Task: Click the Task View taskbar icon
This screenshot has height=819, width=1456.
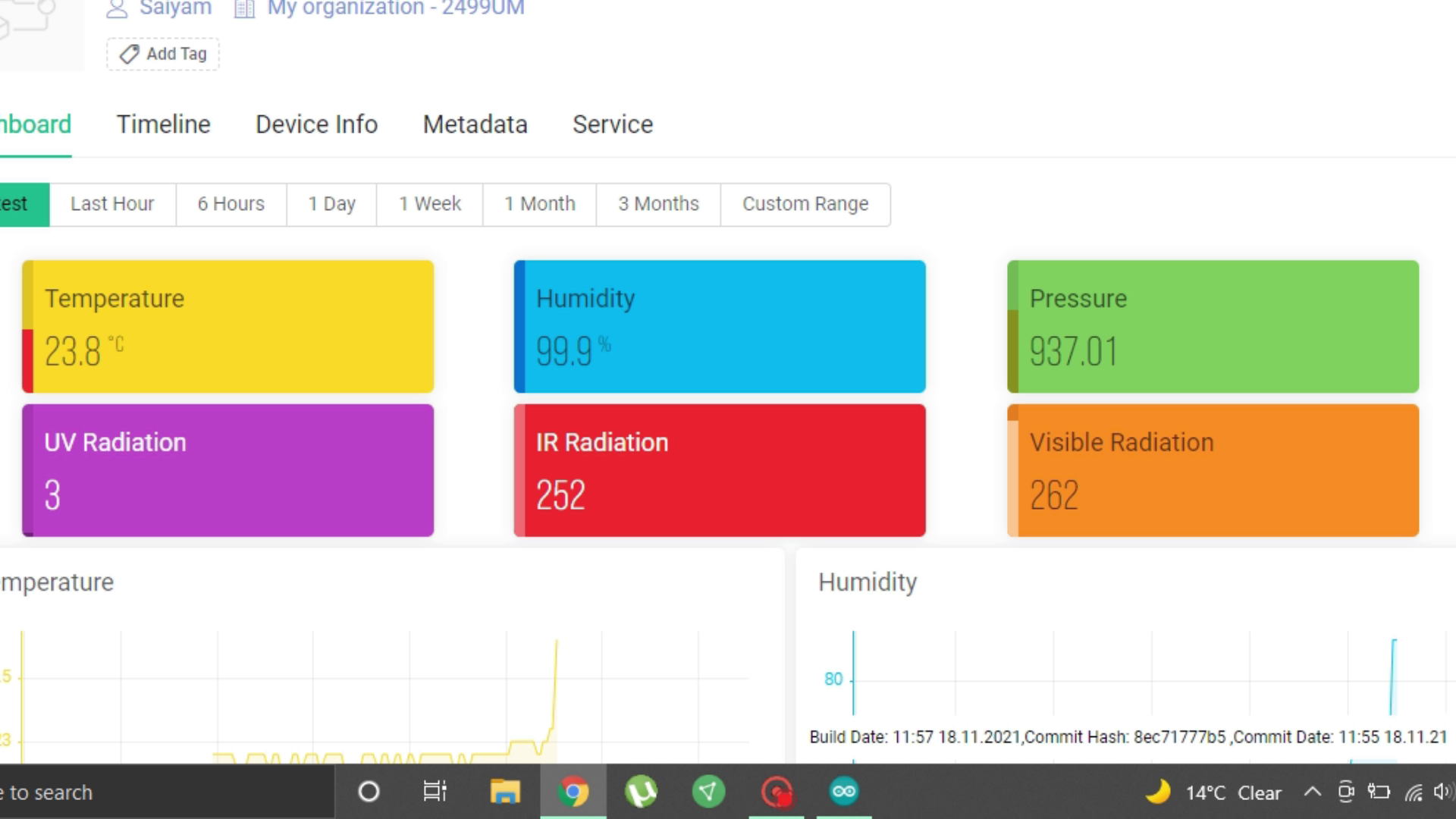Action: tap(435, 792)
